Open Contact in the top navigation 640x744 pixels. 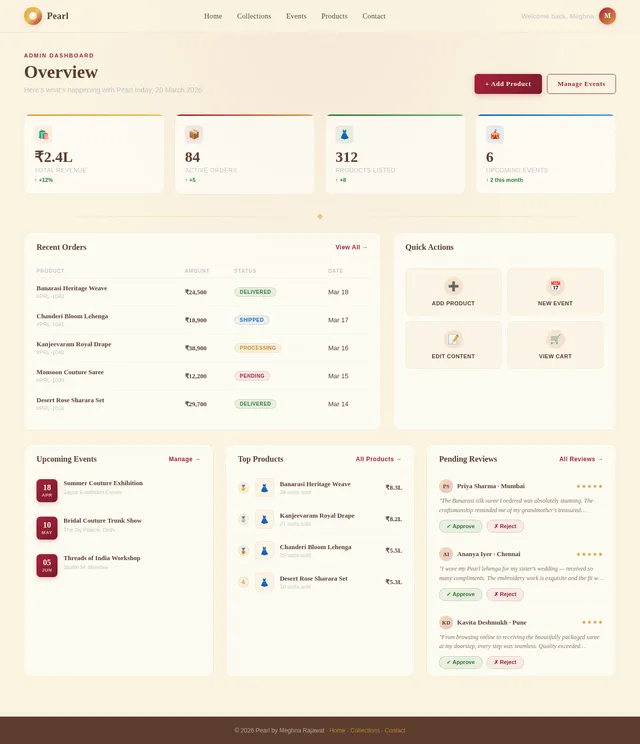pyautogui.click(x=374, y=16)
